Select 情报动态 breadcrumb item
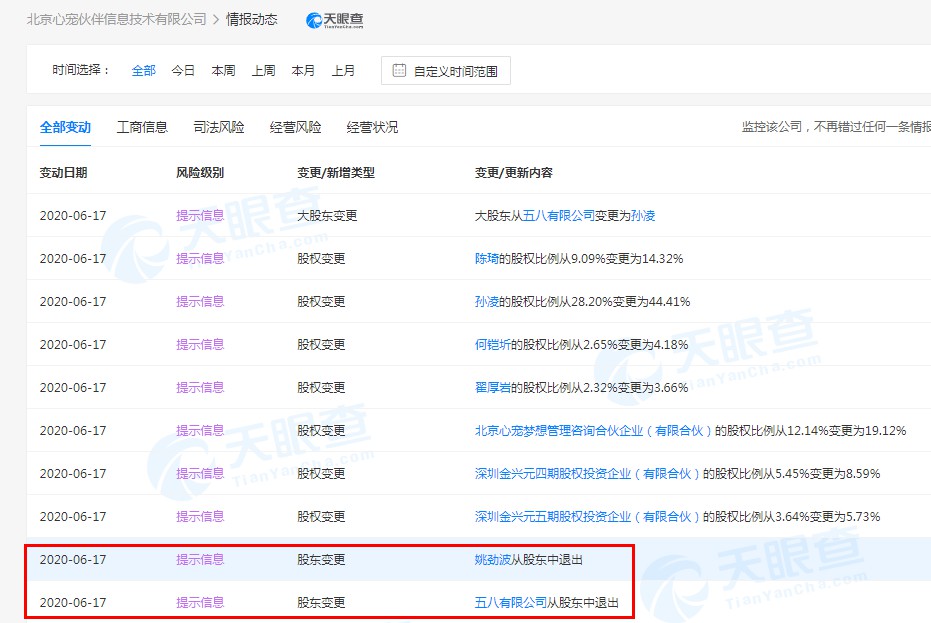 point(252,20)
